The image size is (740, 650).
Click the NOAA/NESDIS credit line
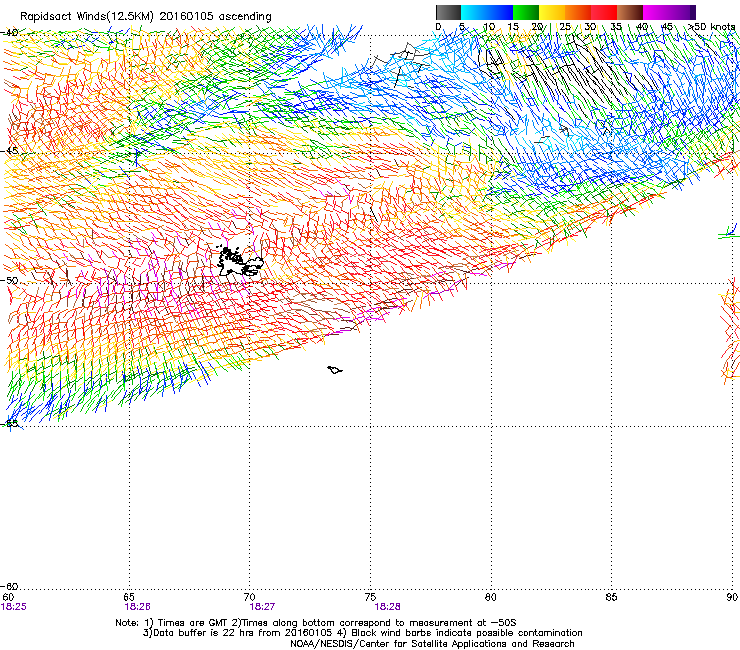click(x=432, y=644)
